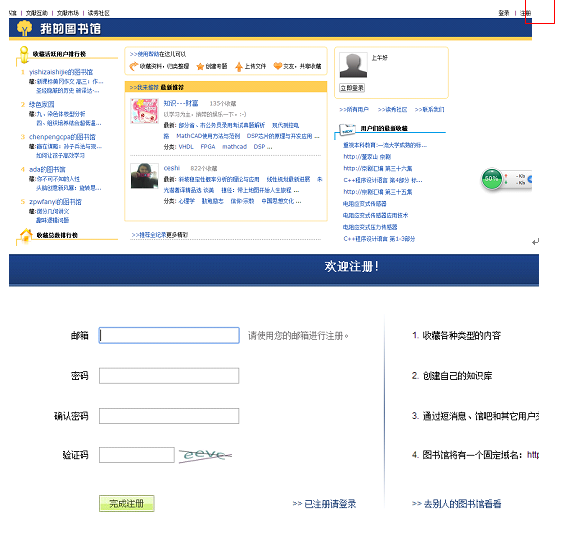
Task: Click the orange heart make-friends icon
Action: point(278,66)
